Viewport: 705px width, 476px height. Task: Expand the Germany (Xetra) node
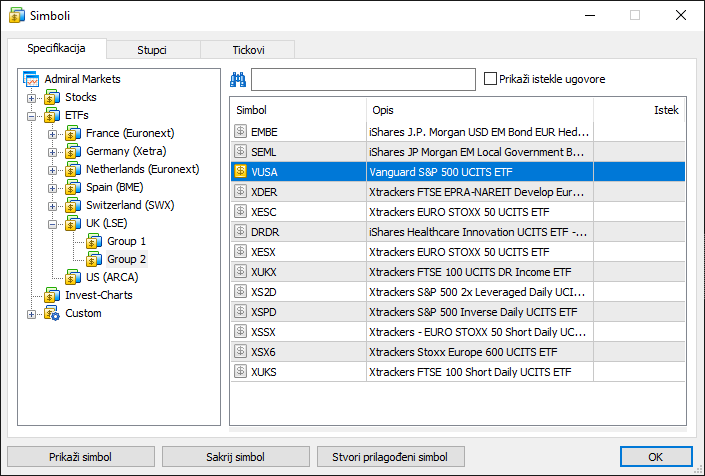click(52, 152)
